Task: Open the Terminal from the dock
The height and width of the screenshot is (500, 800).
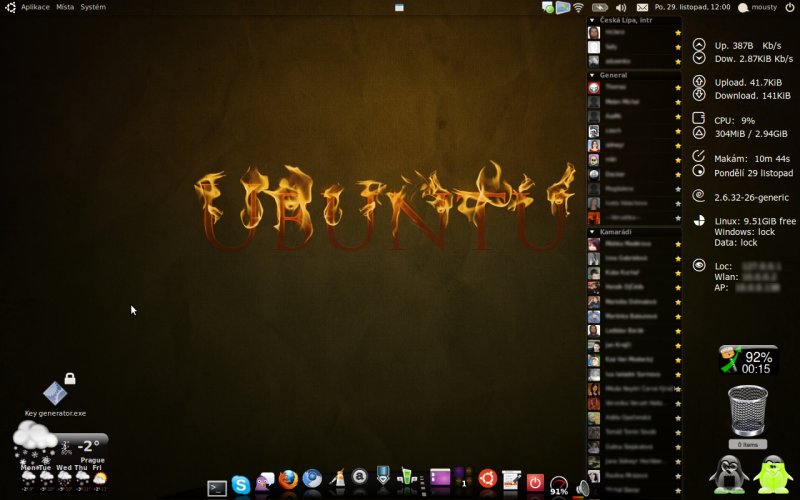Action: click(216, 487)
